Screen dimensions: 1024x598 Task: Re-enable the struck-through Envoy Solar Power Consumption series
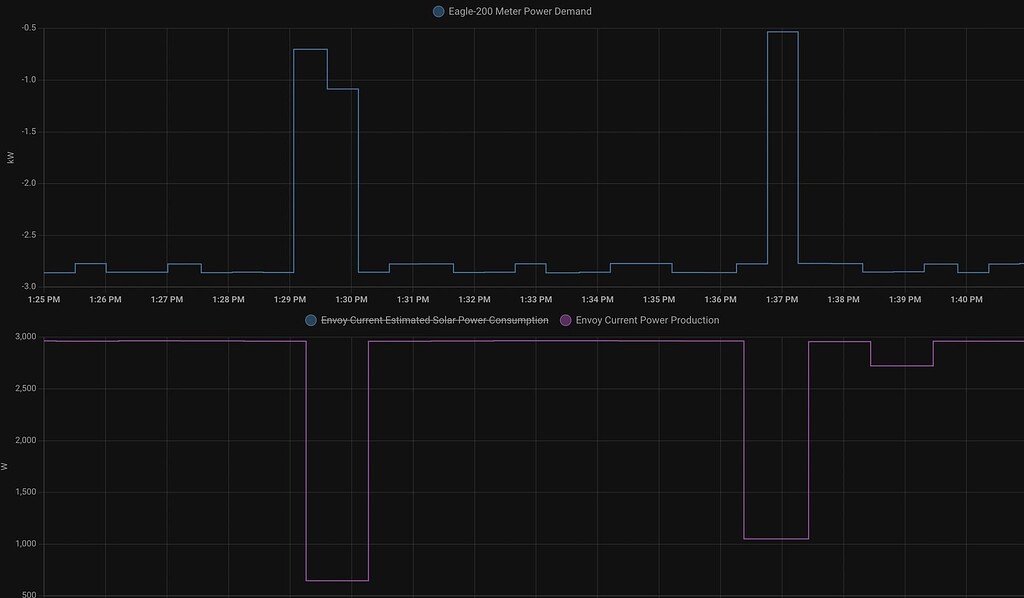tap(434, 320)
